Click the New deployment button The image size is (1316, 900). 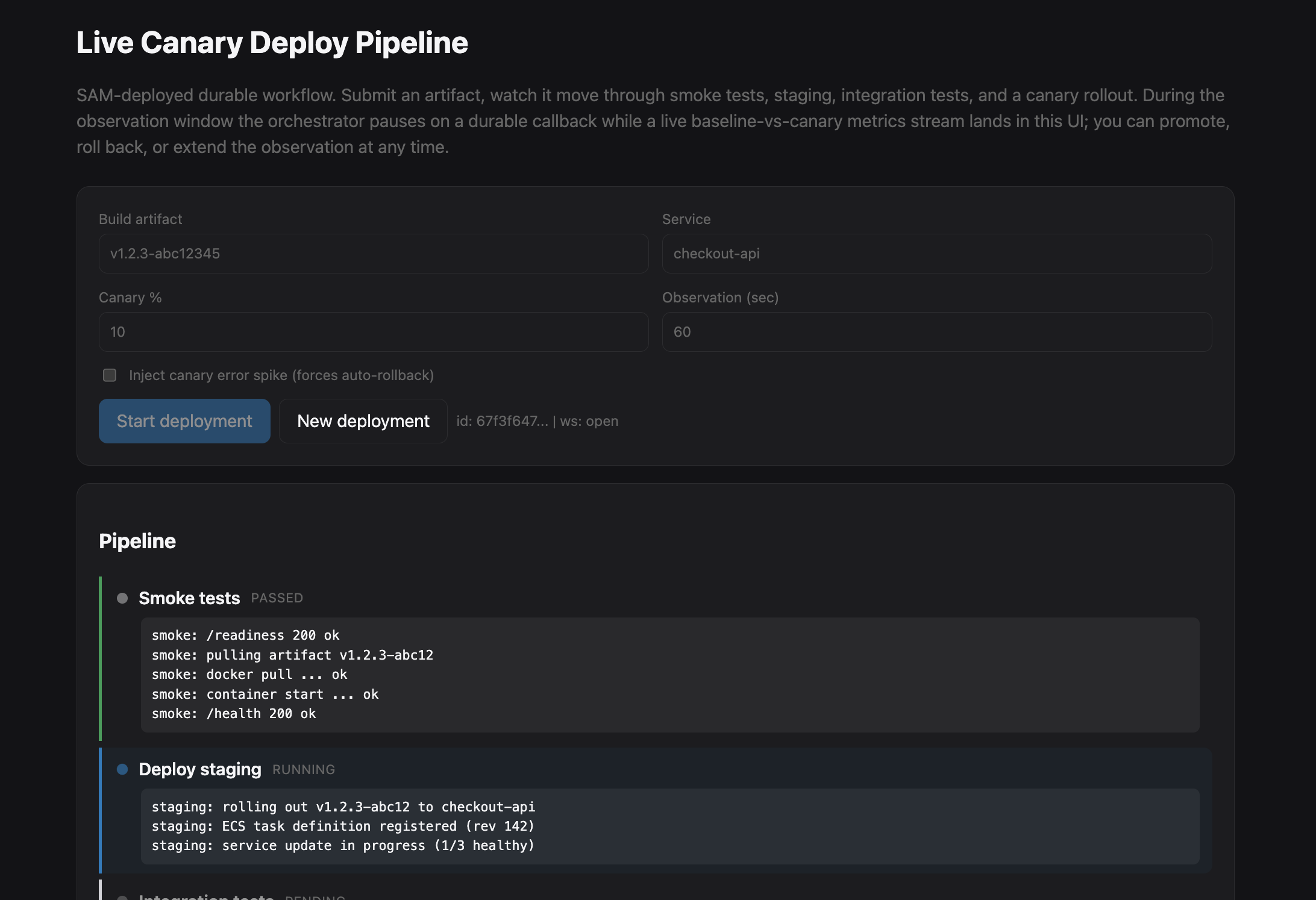[x=363, y=421]
